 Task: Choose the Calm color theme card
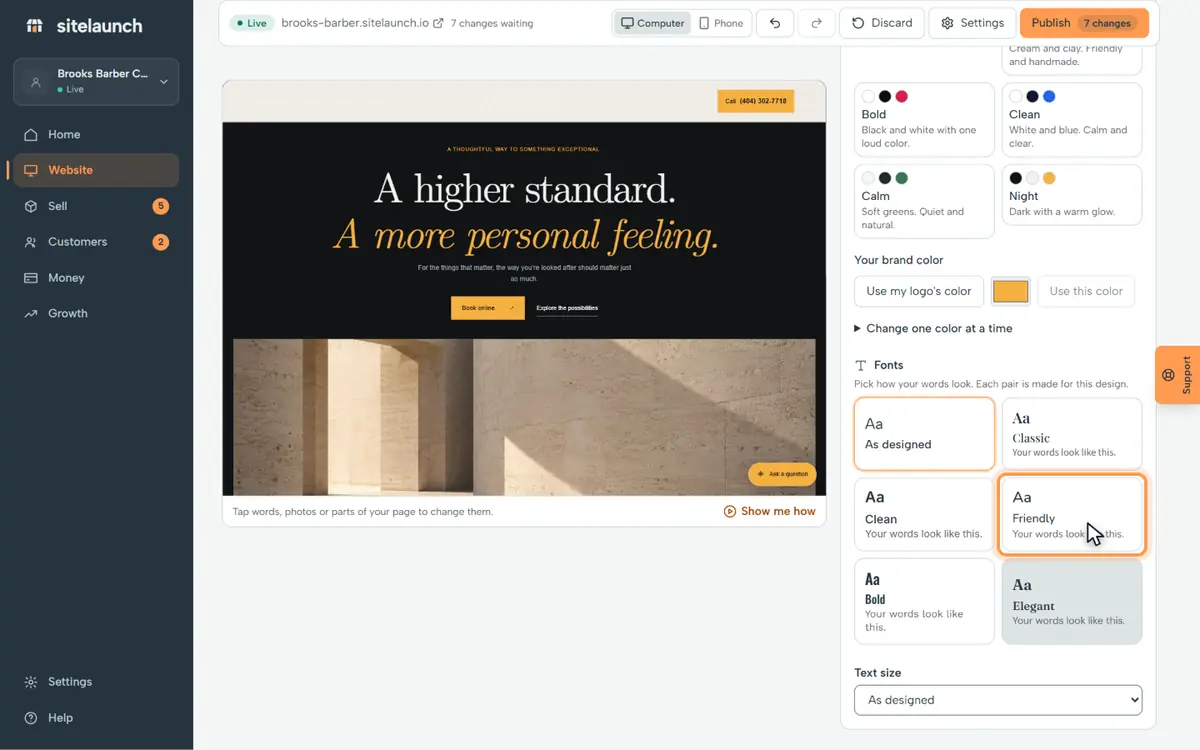click(924, 202)
